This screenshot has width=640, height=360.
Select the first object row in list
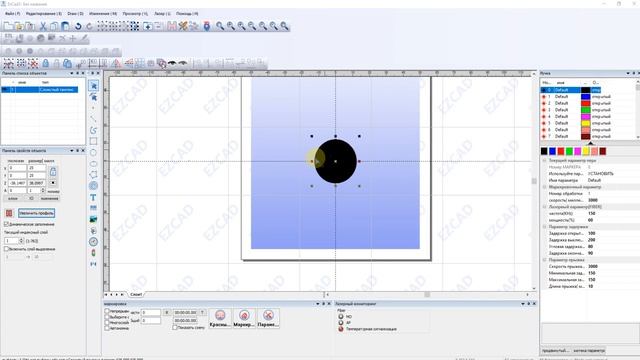coord(40,89)
